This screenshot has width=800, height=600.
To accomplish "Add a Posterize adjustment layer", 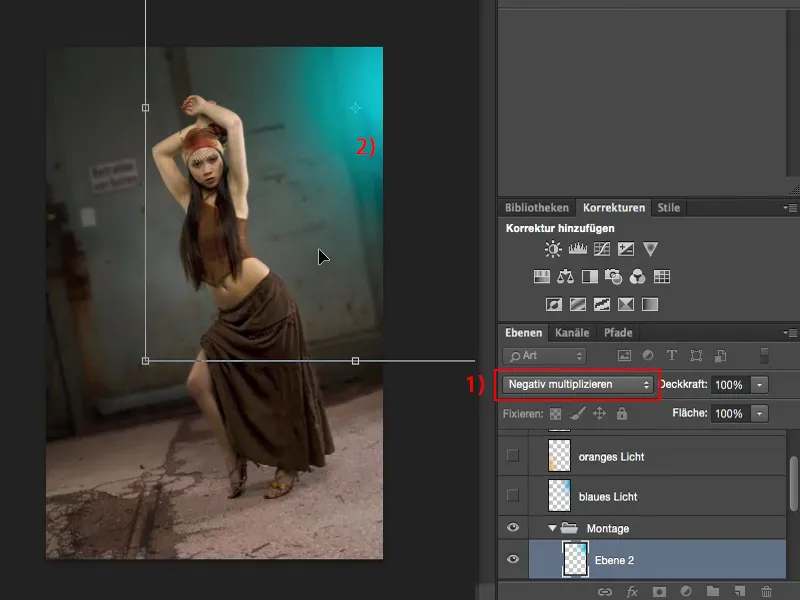I will [578, 305].
